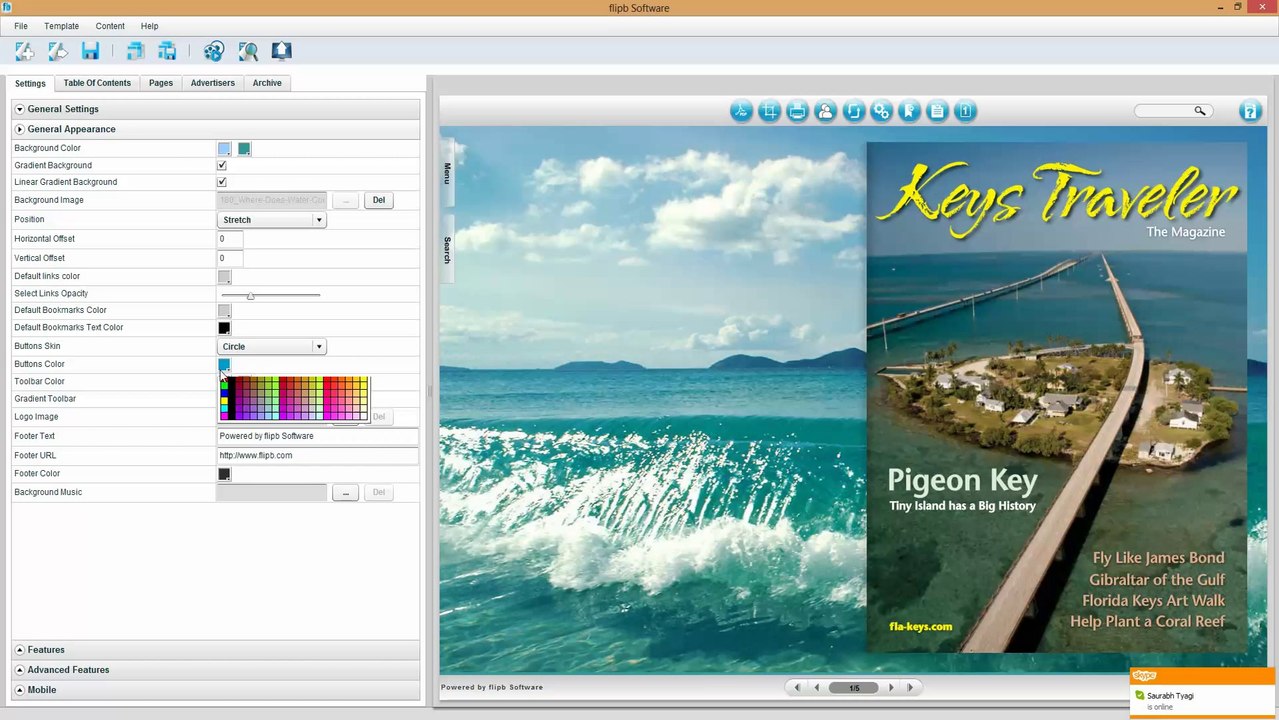Click the first stacked-pages icon in the toolbar

[135, 51]
